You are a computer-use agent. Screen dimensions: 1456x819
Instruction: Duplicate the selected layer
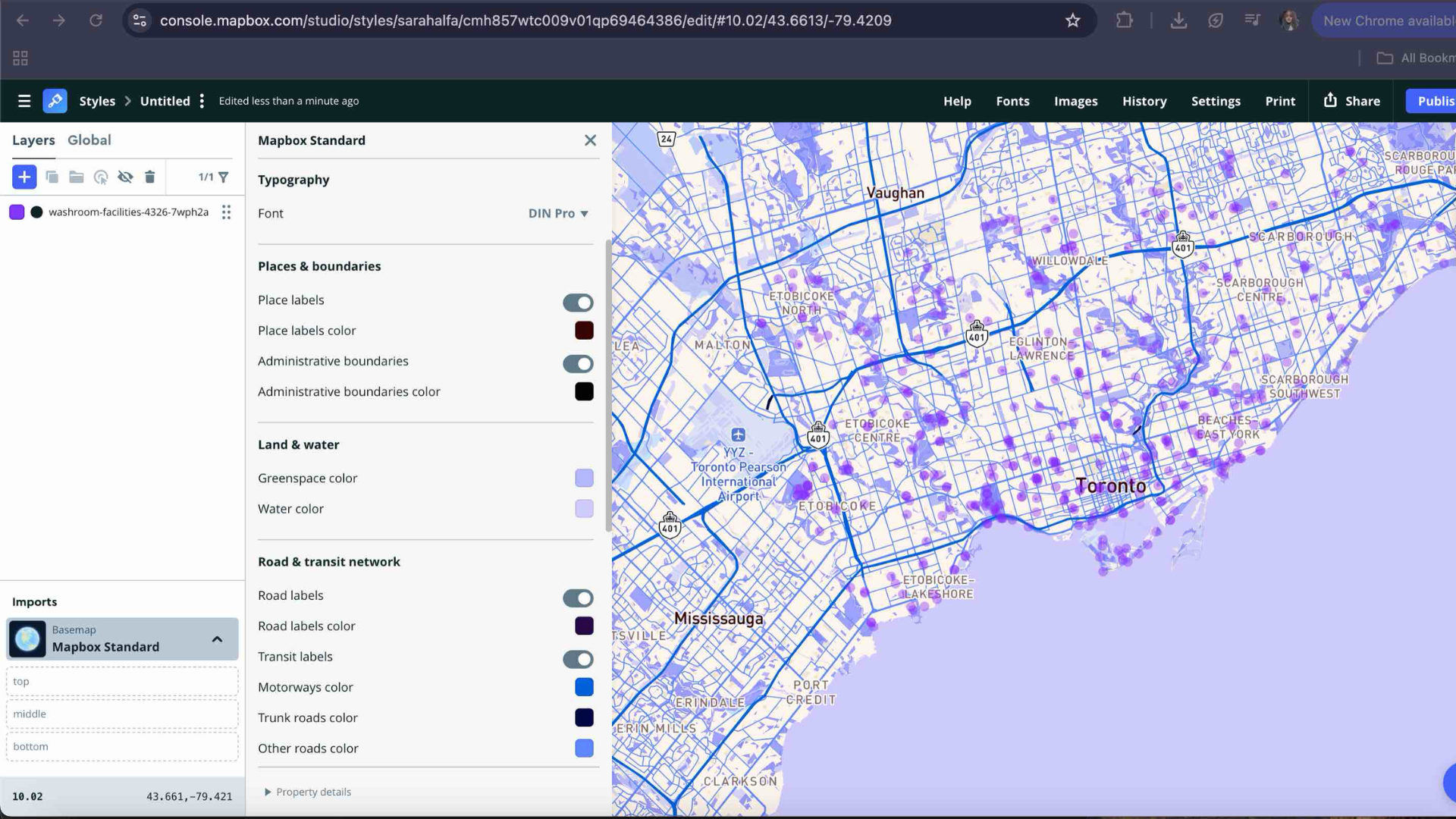tap(52, 177)
